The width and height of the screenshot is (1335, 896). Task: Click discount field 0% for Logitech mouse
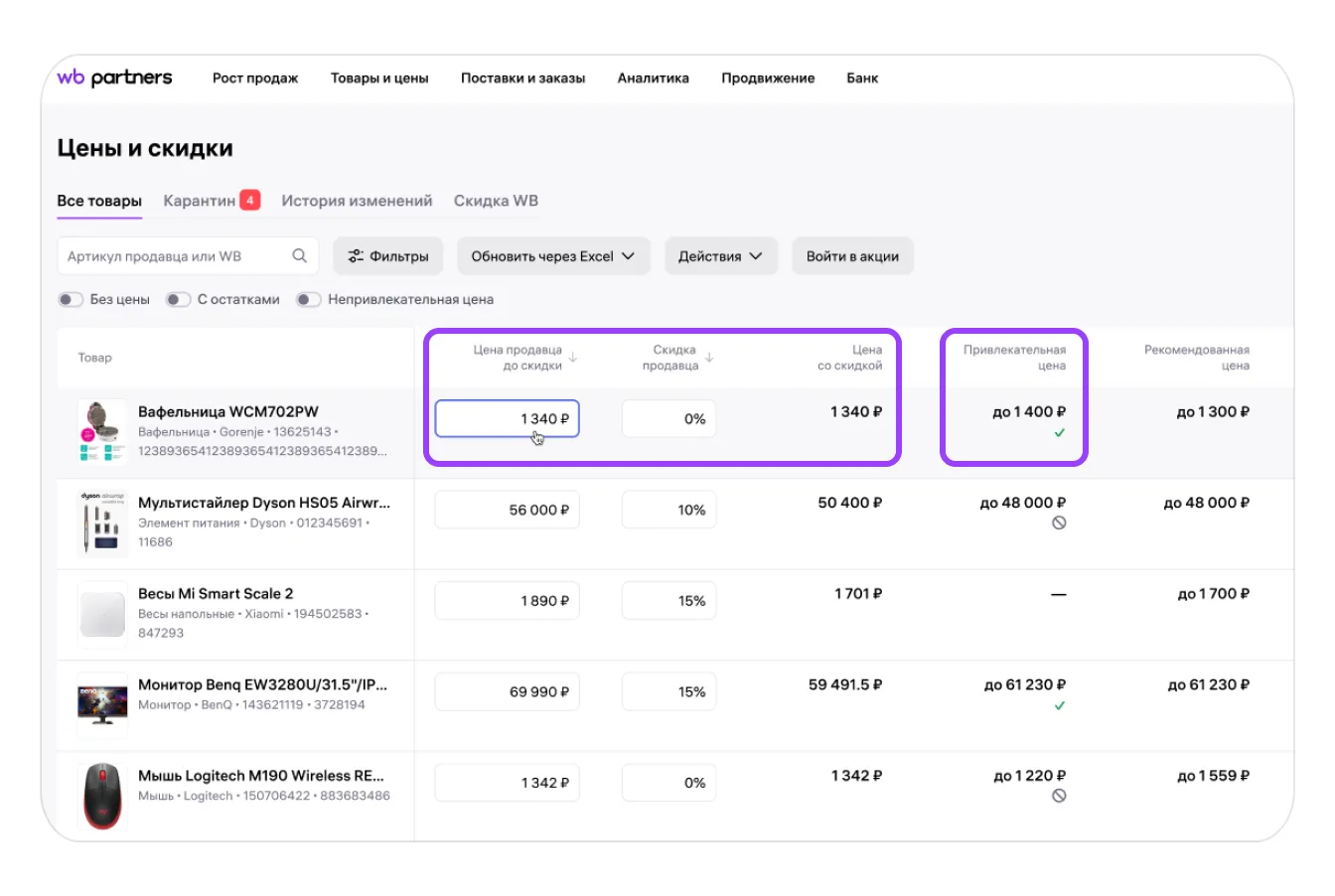coord(668,783)
